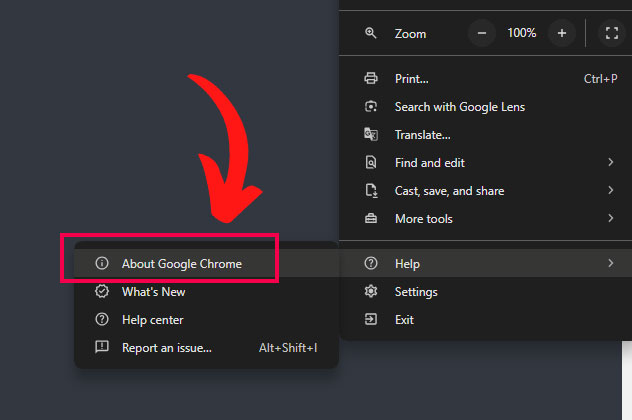
Task: Expand the Find and edit chevron arrow
Action: coord(611,162)
